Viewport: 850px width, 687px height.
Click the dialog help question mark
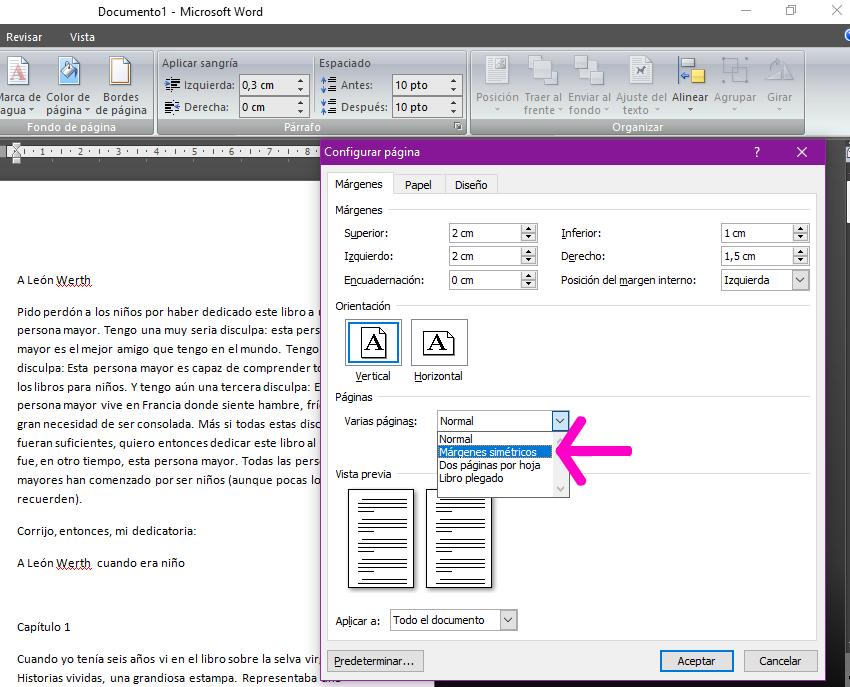[x=757, y=152]
